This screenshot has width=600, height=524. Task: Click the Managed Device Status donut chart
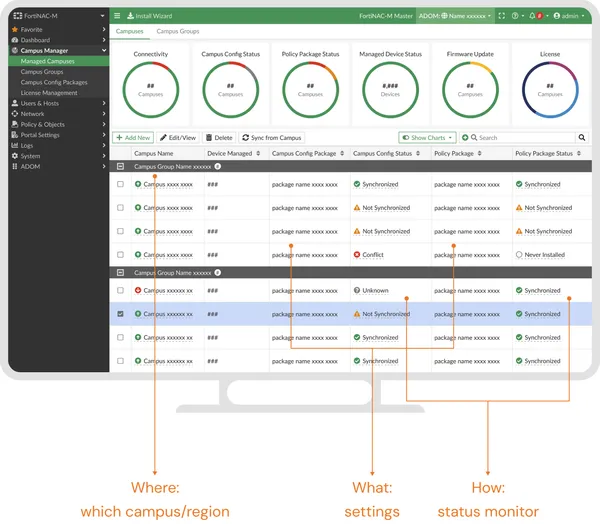tap(390, 90)
